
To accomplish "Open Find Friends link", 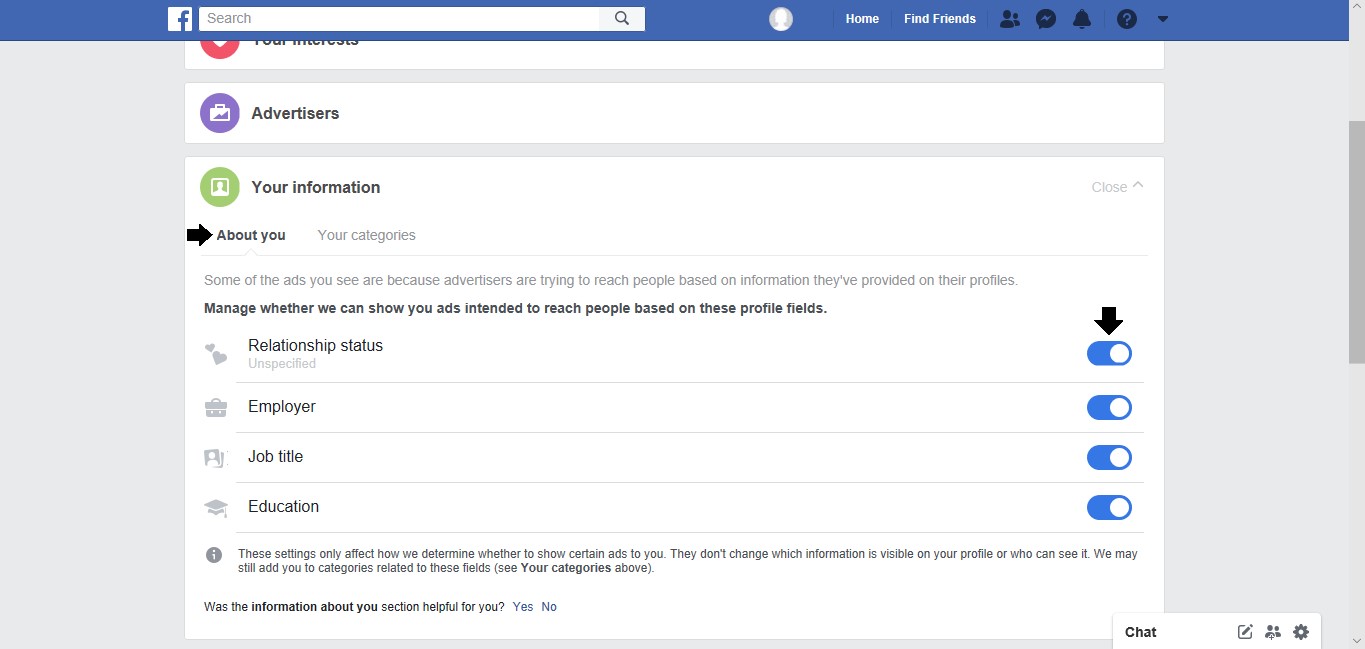I will [x=940, y=19].
